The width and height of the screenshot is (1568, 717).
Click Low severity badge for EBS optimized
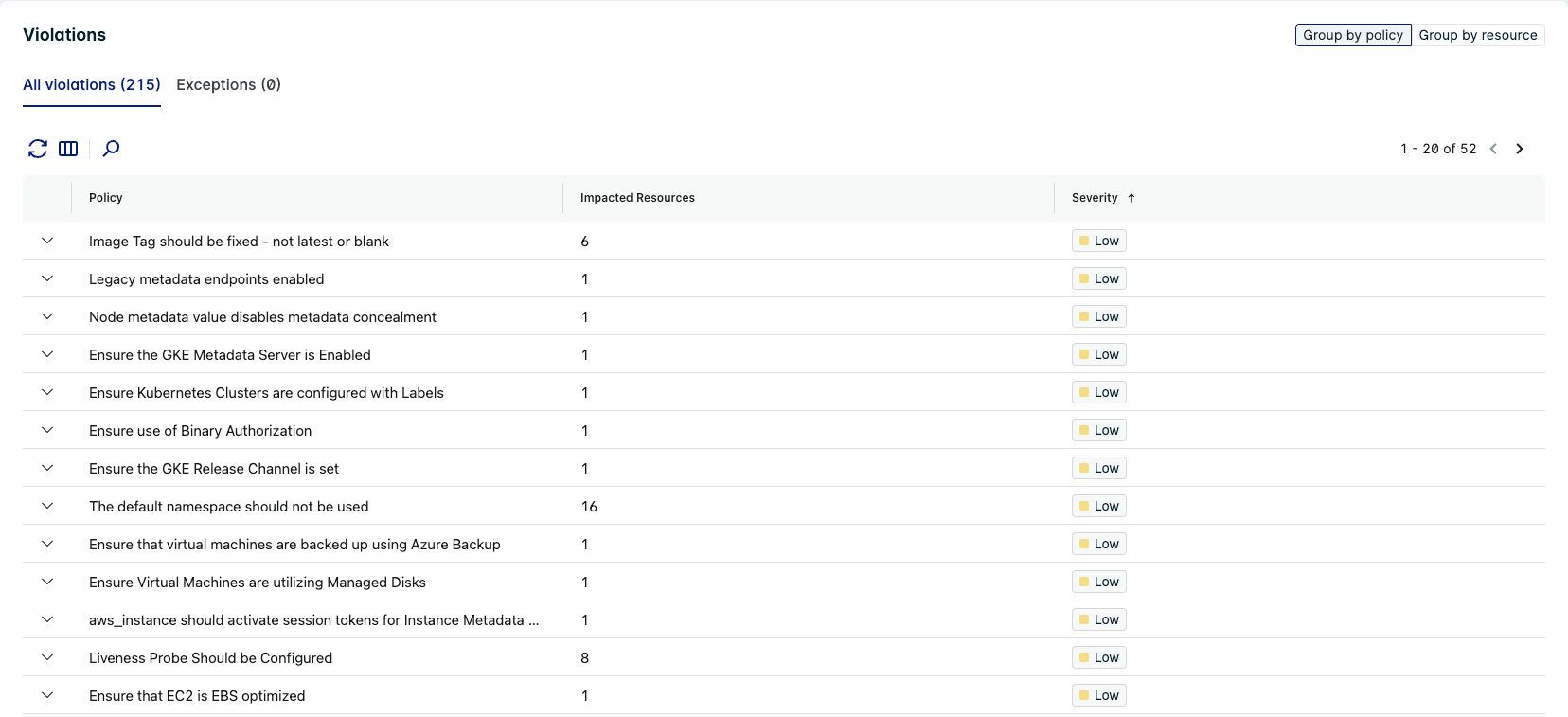point(1099,695)
